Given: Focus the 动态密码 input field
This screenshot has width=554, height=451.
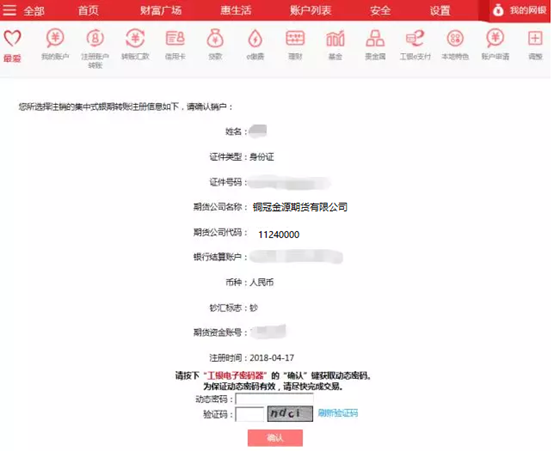Looking at the screenshot, I should pos(275,399).
